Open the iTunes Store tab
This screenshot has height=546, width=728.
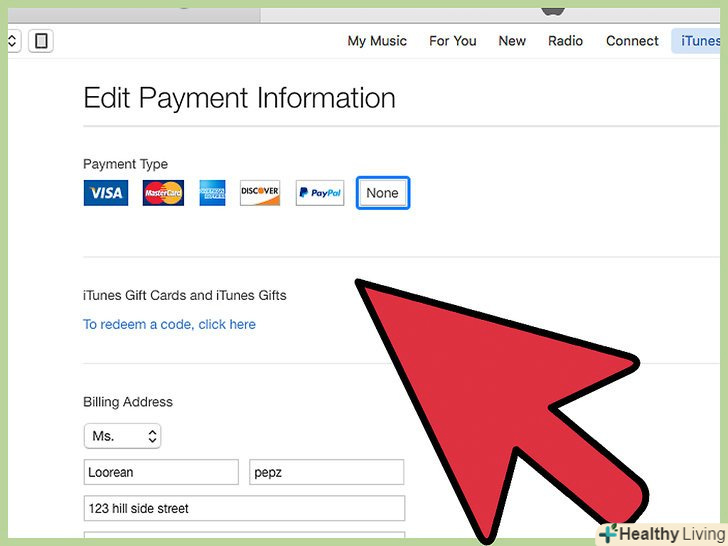(x=696, y=41)
